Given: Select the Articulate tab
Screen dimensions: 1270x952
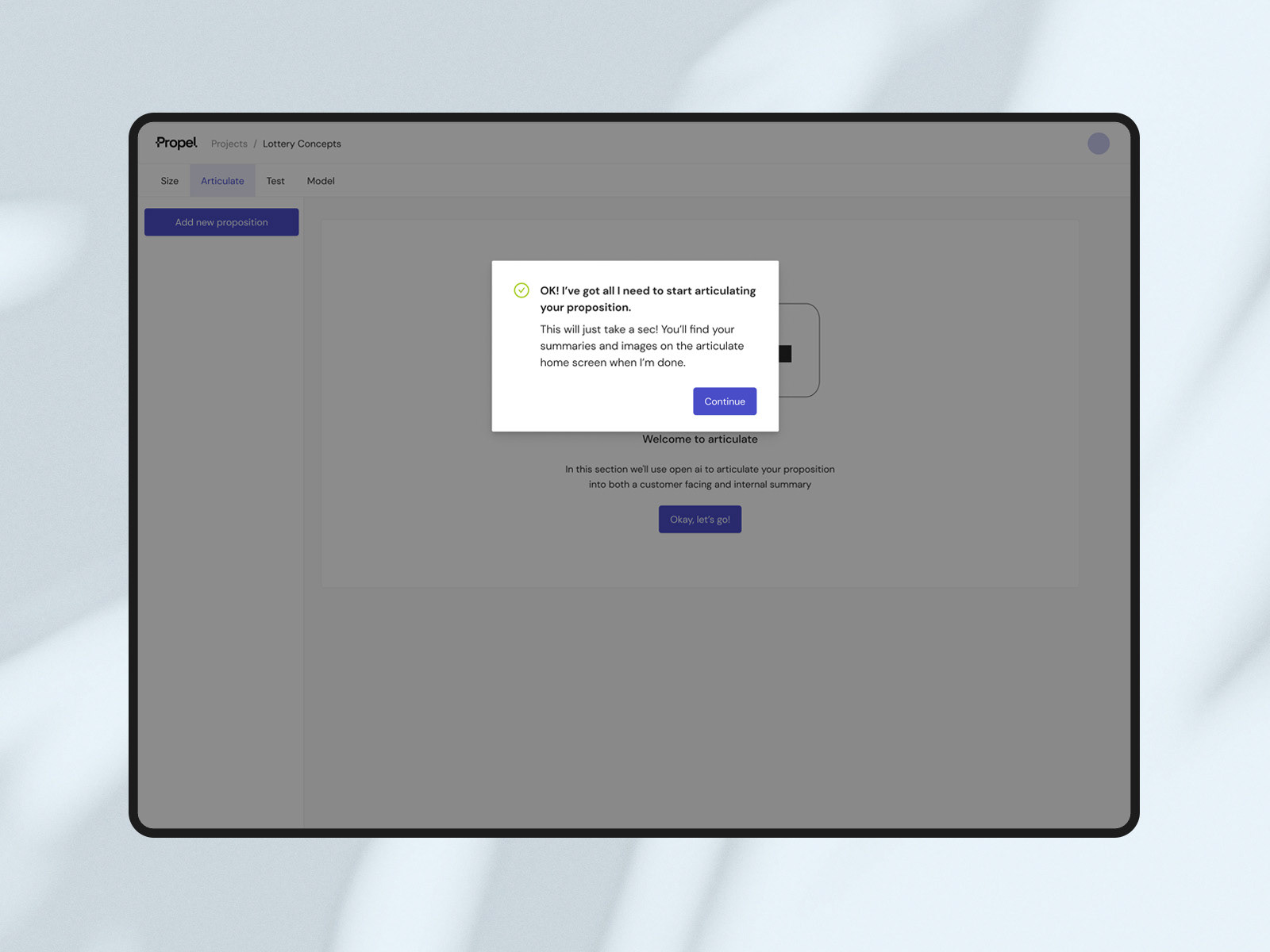Looking at the screenshot, I should [222, 181].
